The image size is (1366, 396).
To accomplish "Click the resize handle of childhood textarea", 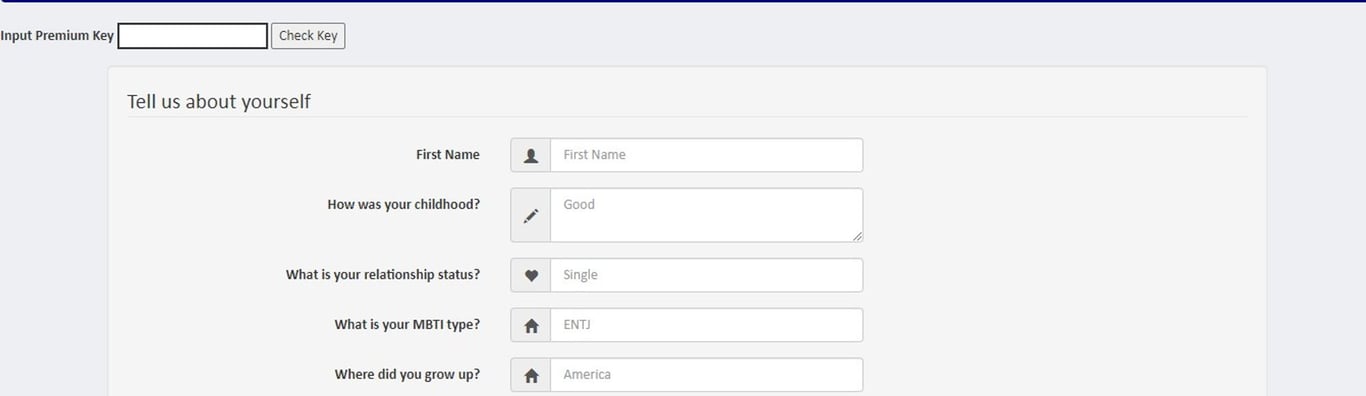I will click(x=857, y=236).
